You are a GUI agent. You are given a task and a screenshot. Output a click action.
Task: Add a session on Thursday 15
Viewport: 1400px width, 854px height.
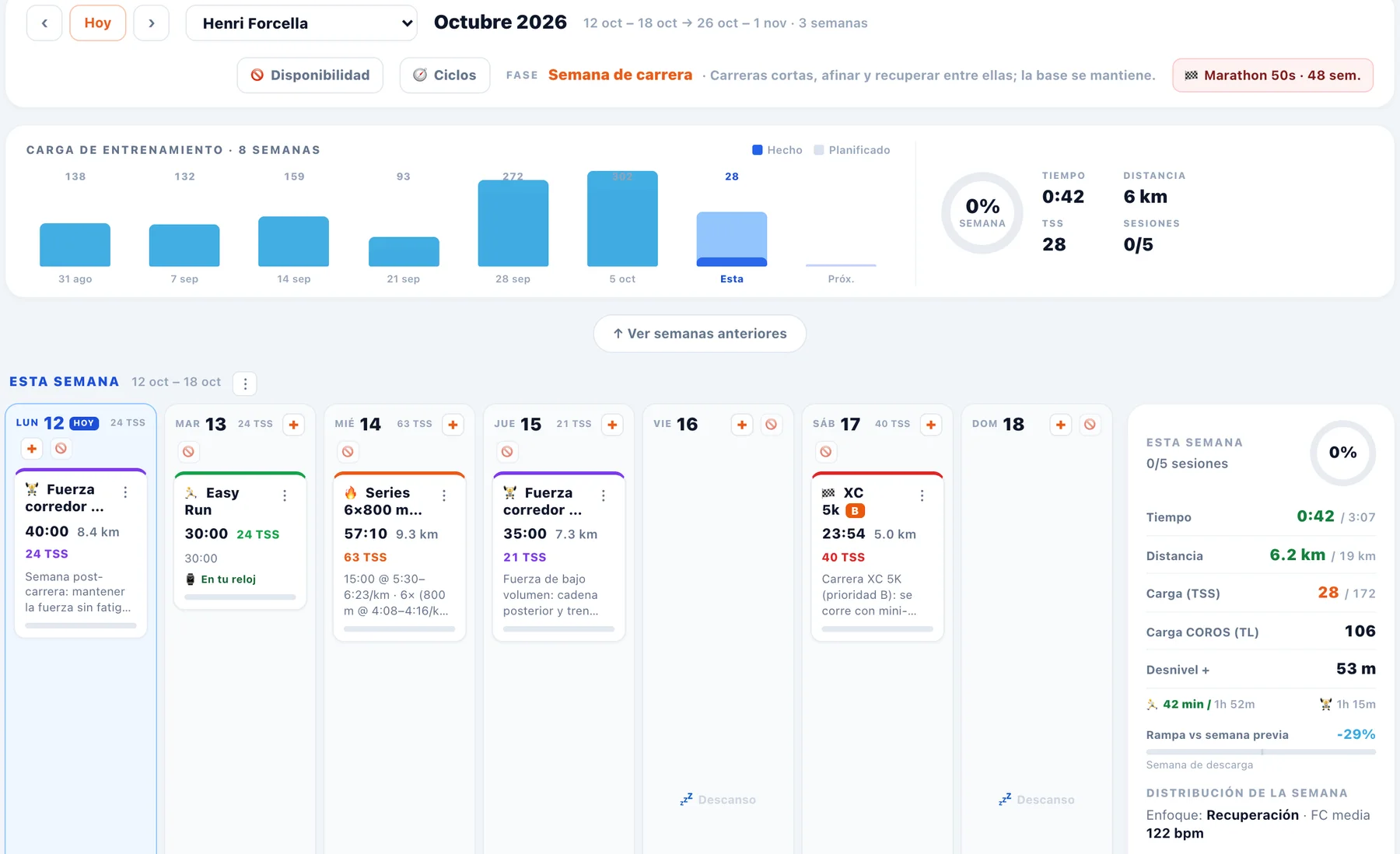click(613, 425)
